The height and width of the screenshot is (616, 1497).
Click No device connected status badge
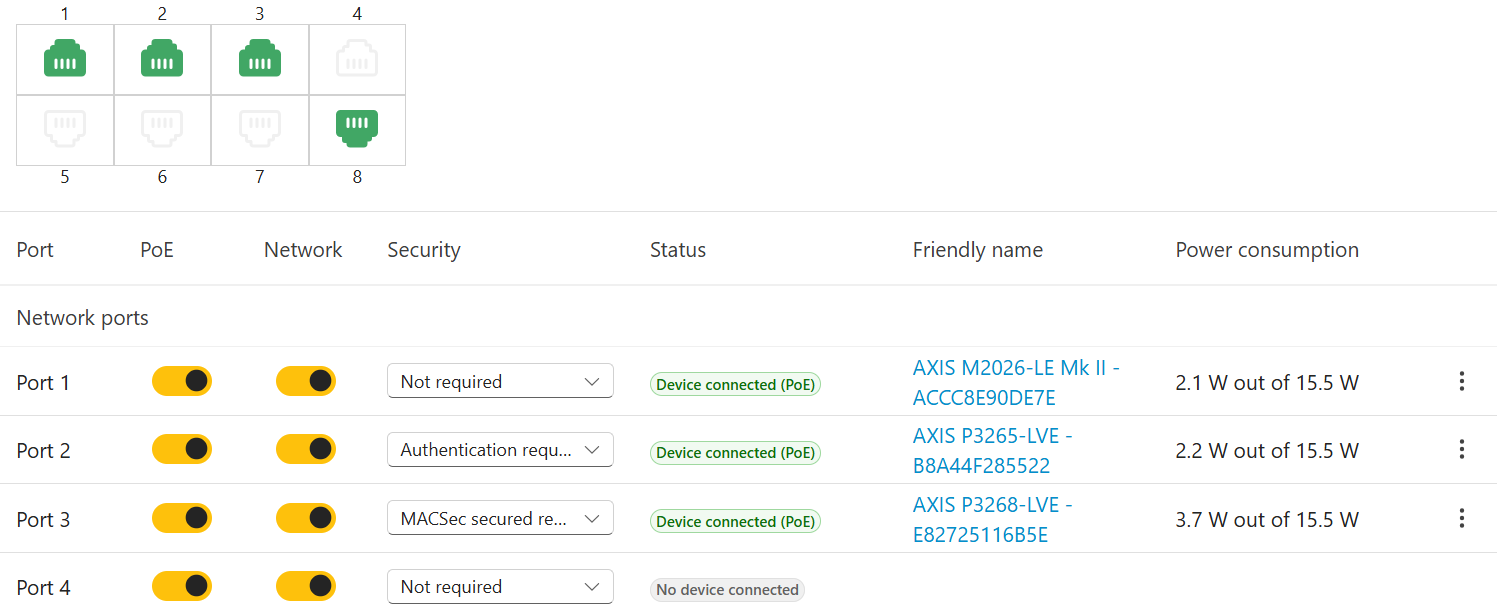coord(727,589)
